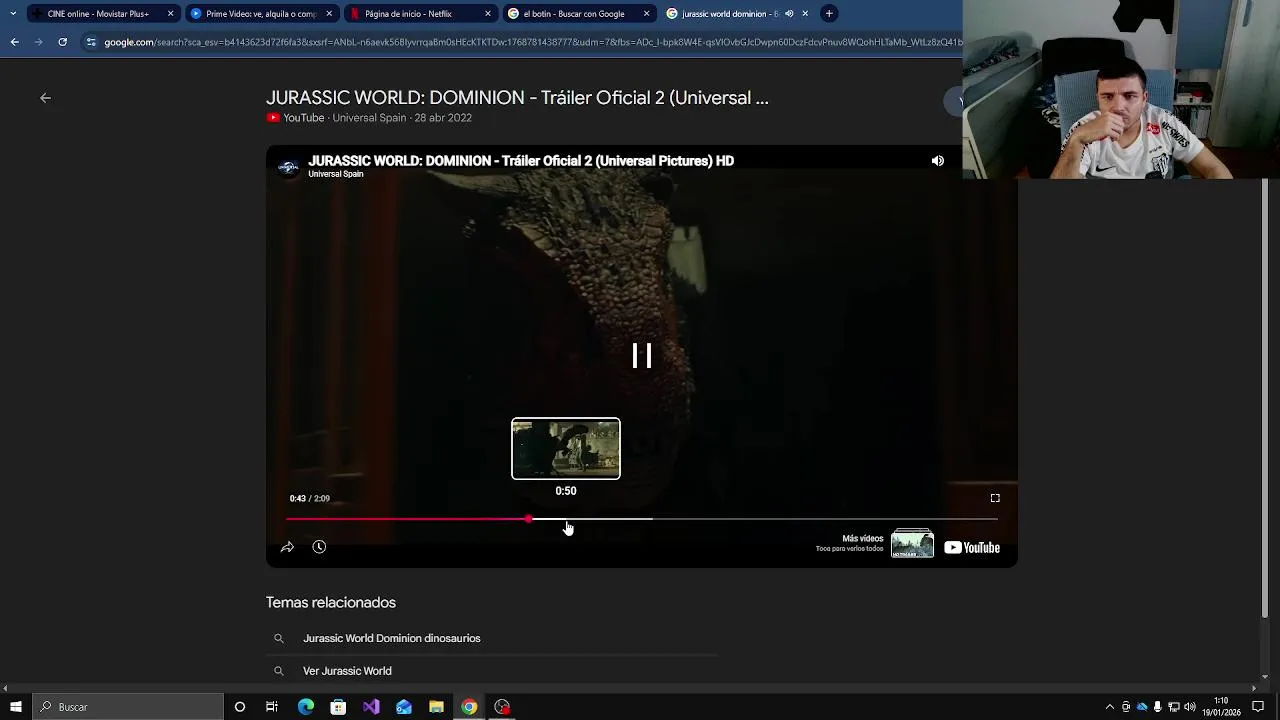View site information icon in address bar
The width and height of the screenshot is (1280, 720).
(x=91, y=42)
